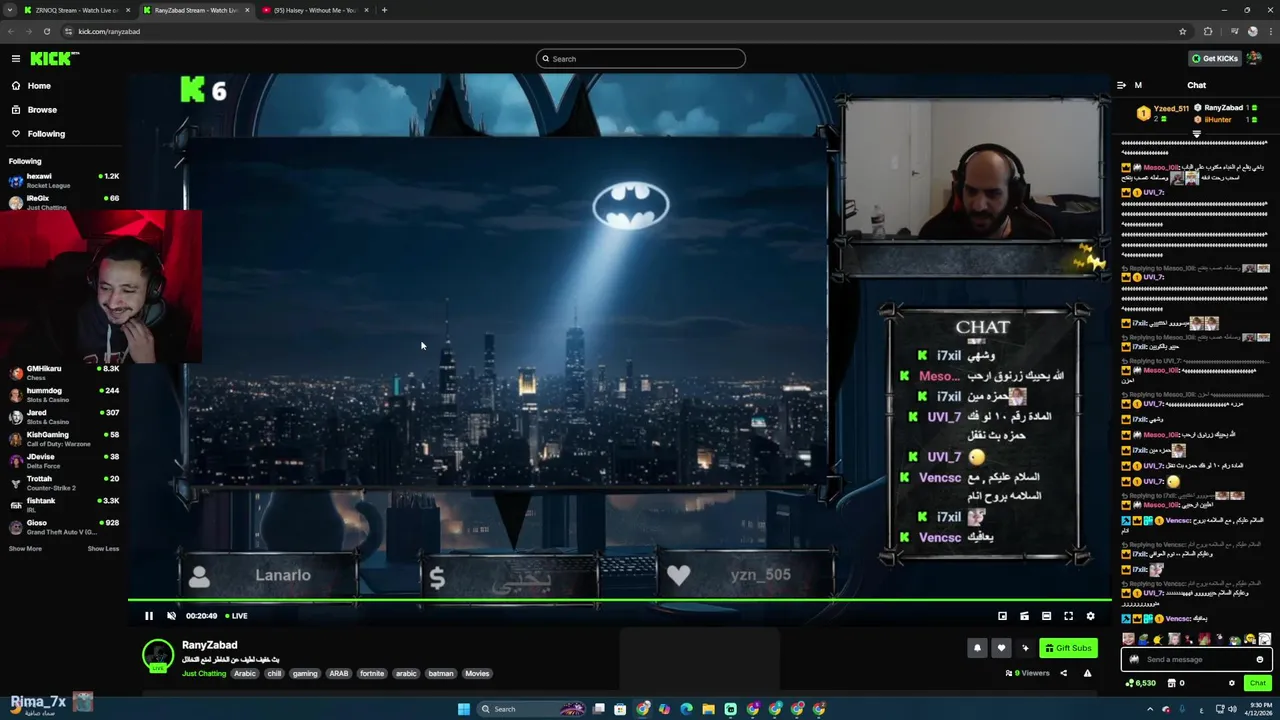
Task: Enter fullscreen mode
Action: (1068, 616)
